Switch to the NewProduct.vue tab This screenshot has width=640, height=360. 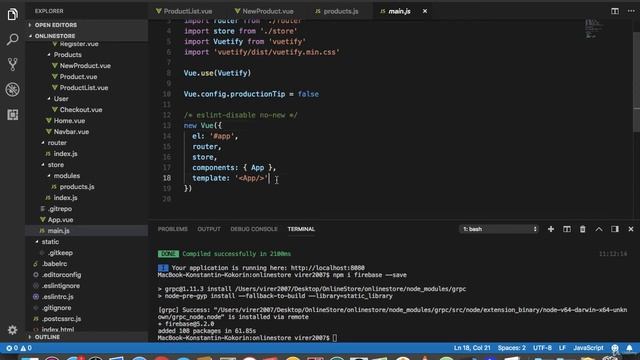(x=268, y=11)
